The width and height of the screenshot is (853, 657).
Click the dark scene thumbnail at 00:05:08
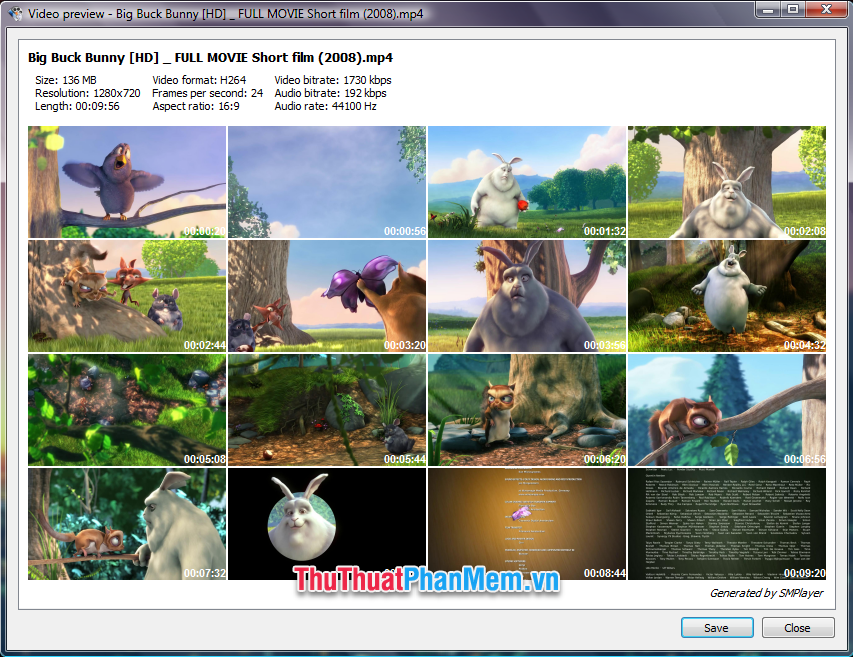[127, 410]
